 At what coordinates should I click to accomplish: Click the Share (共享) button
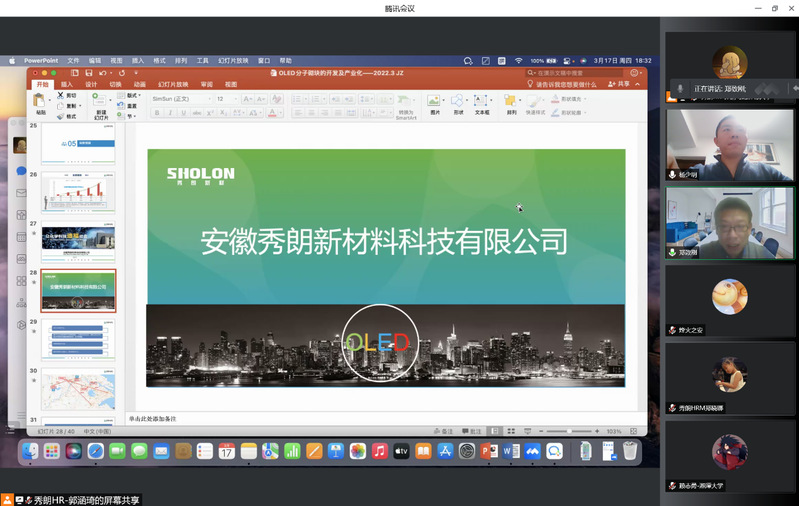click(620, 85)
